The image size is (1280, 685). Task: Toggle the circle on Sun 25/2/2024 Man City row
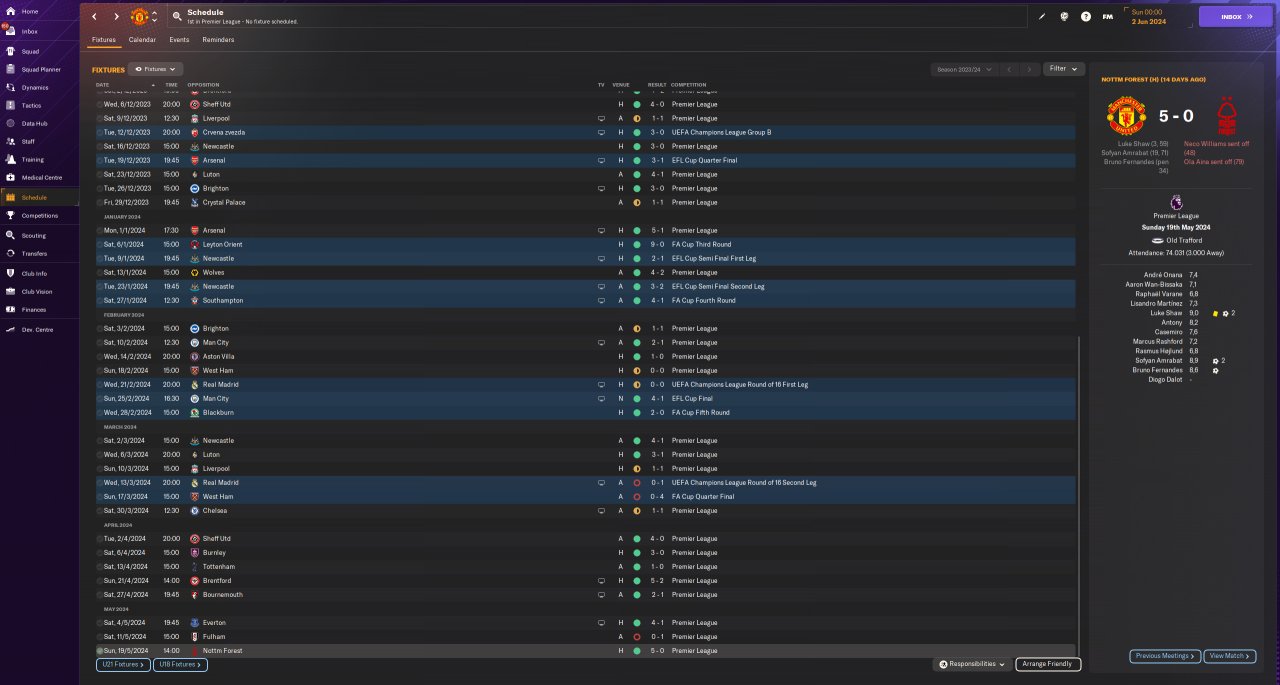tap(100, 398)
